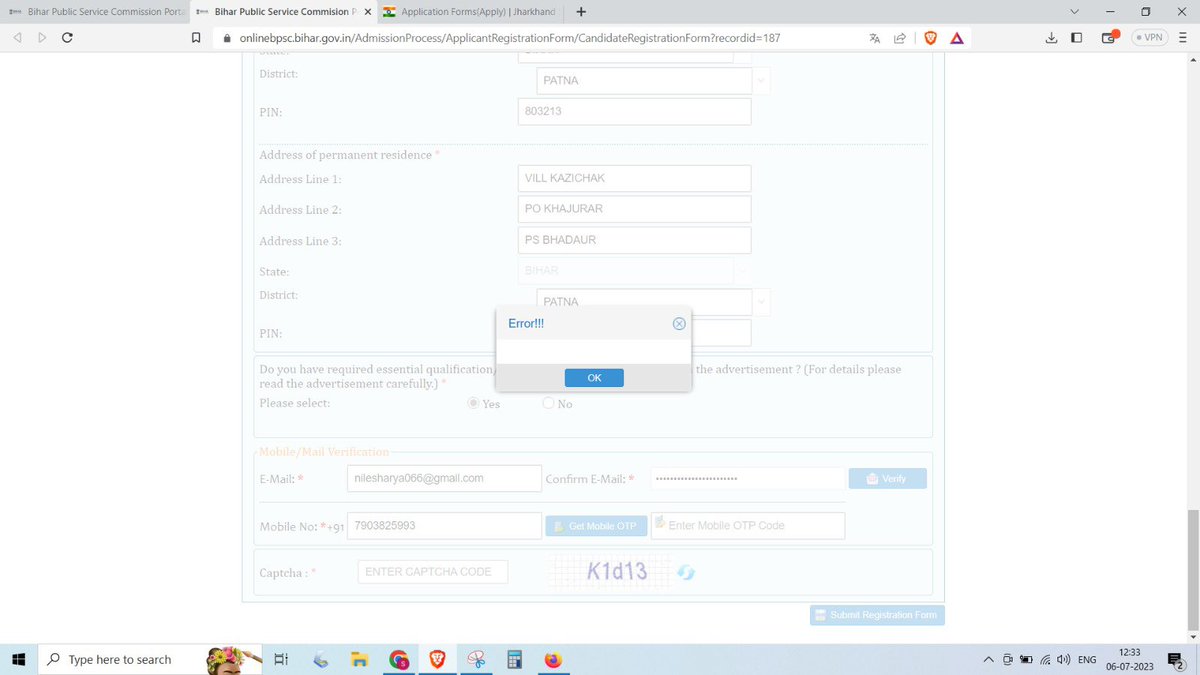1200x675 pixels.
Task: Click the ENTER CAPTCHA CODE field
Action: (433, 572)
